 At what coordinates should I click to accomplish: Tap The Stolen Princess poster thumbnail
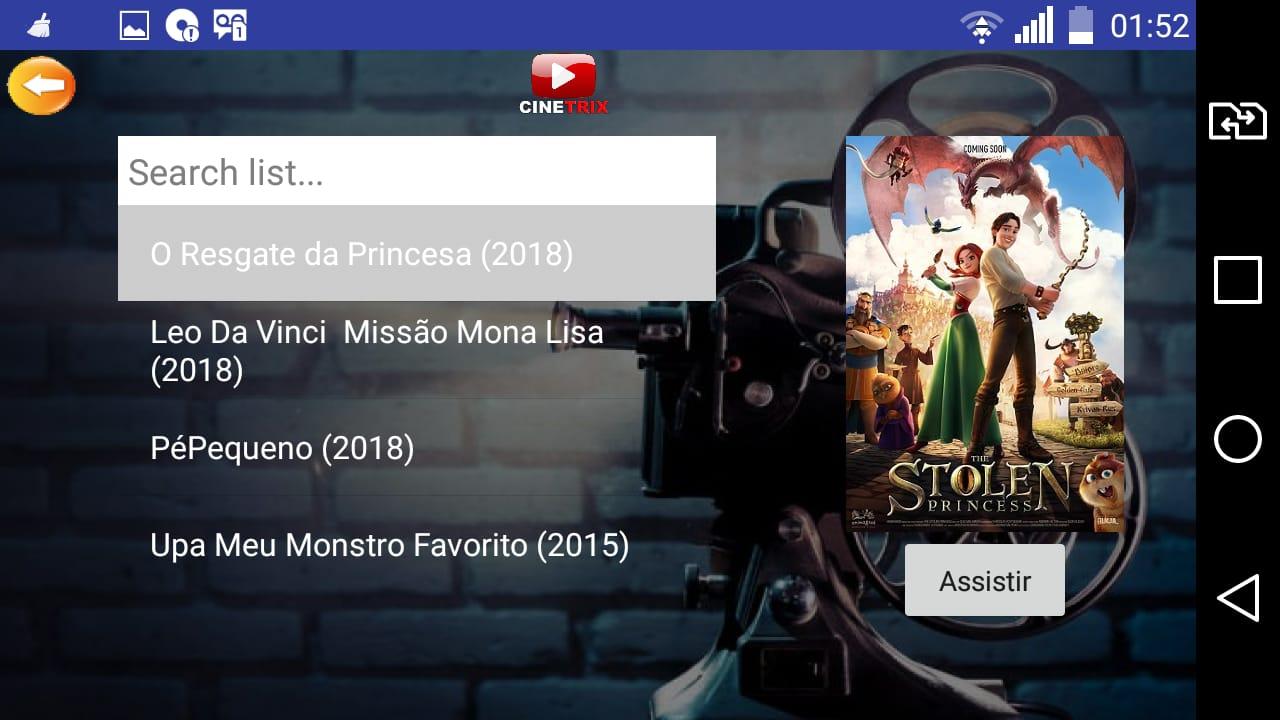tap(985, 333)
